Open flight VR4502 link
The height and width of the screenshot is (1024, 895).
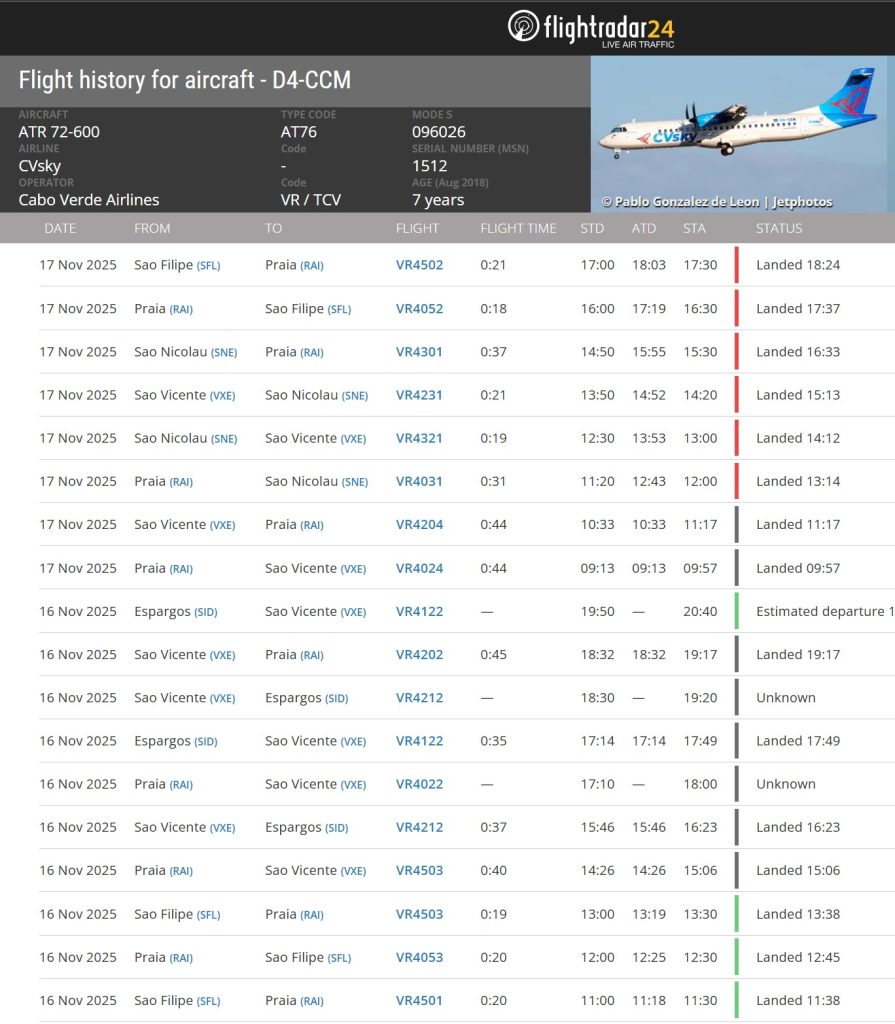(419, 265)
